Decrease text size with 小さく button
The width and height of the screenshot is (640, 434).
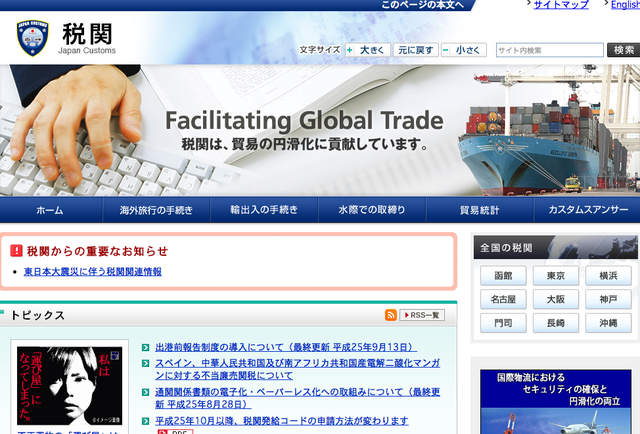(x=464, y=50)
